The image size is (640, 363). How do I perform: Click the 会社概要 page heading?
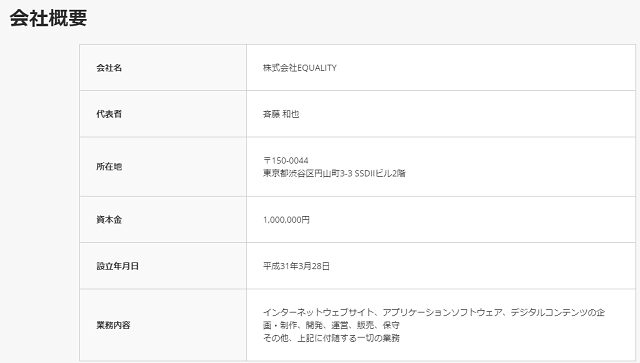48,18
